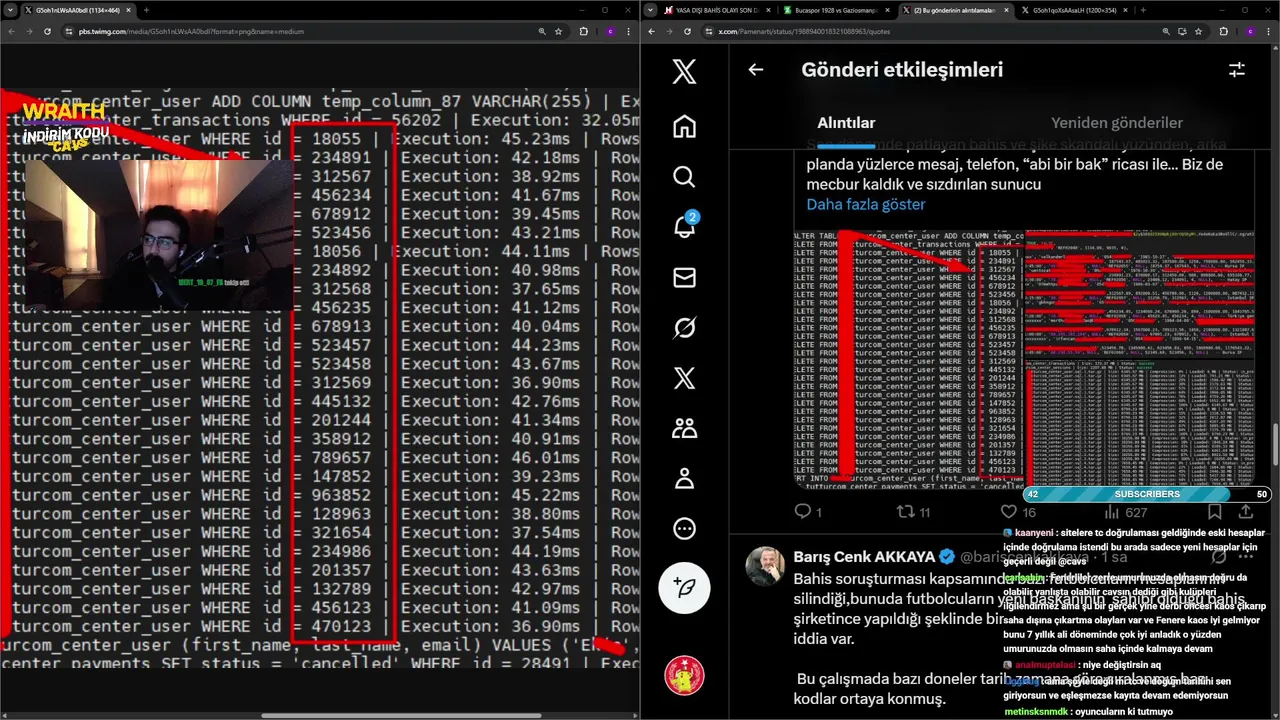Click the compose post feather button
Viewport: 1280px width, 720px height.
684,587
